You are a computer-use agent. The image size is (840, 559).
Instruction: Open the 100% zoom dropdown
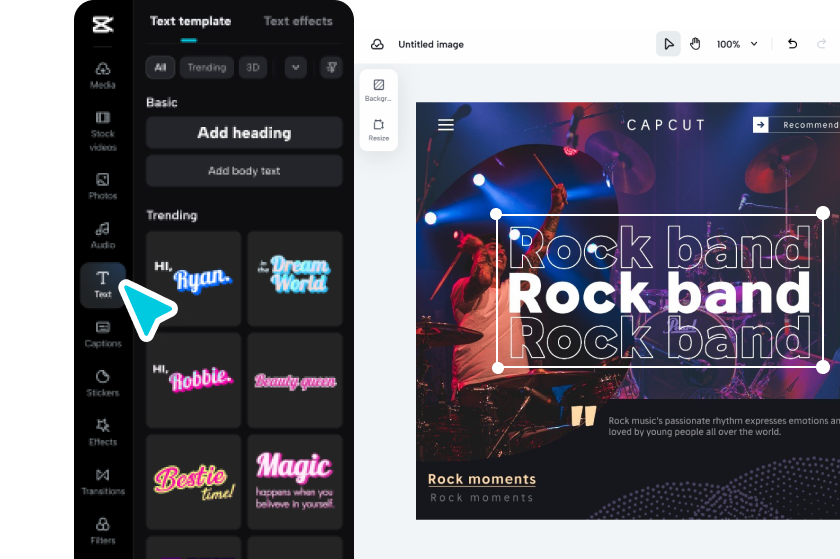[x=737, y=44]
